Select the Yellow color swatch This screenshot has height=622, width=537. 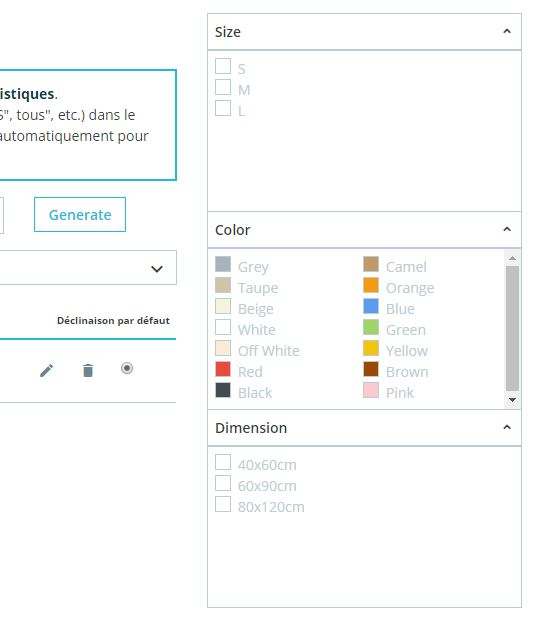click(371, 348)
